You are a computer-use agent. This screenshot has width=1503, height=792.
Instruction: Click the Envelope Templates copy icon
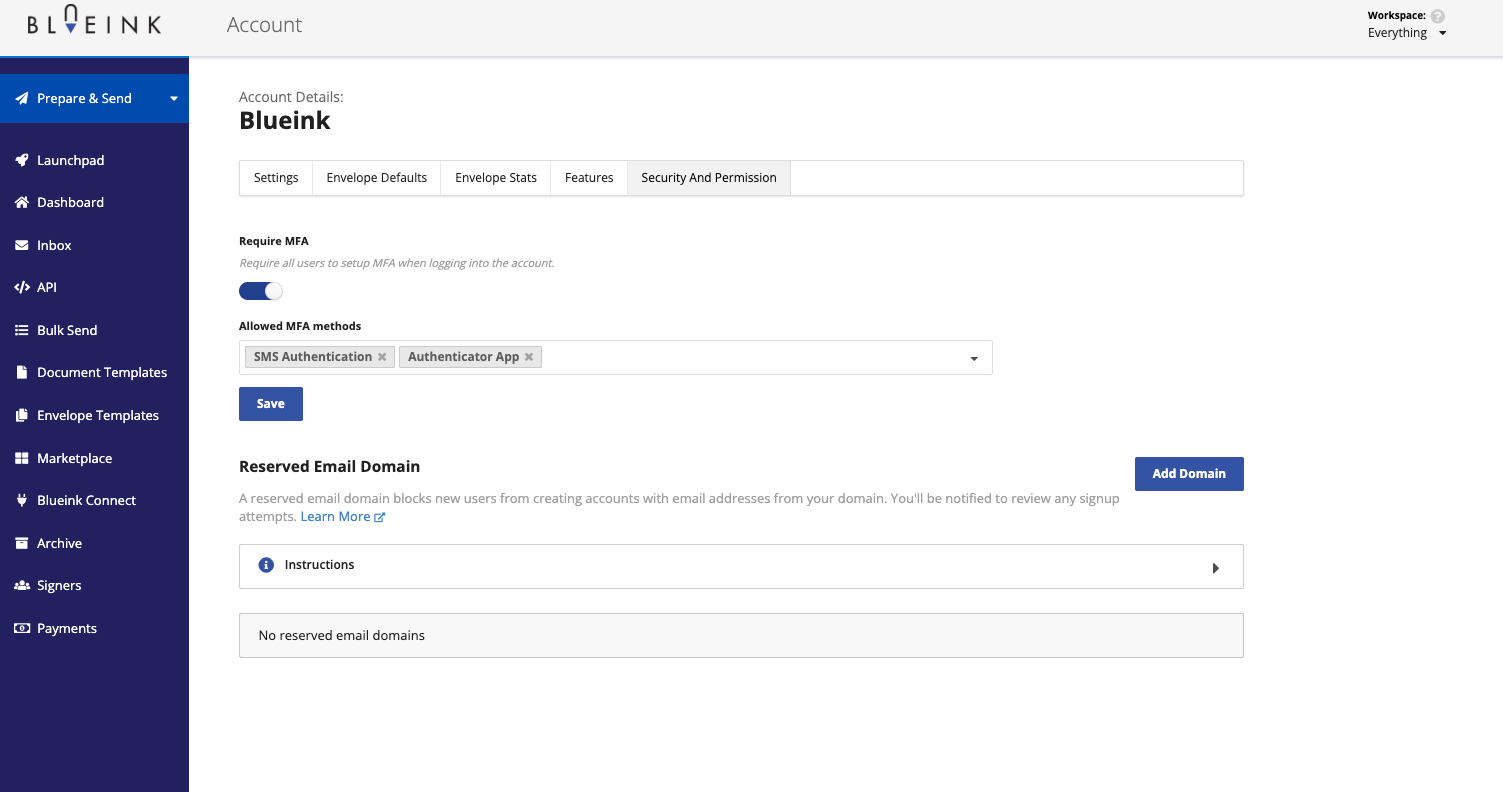tap(22, 415)
